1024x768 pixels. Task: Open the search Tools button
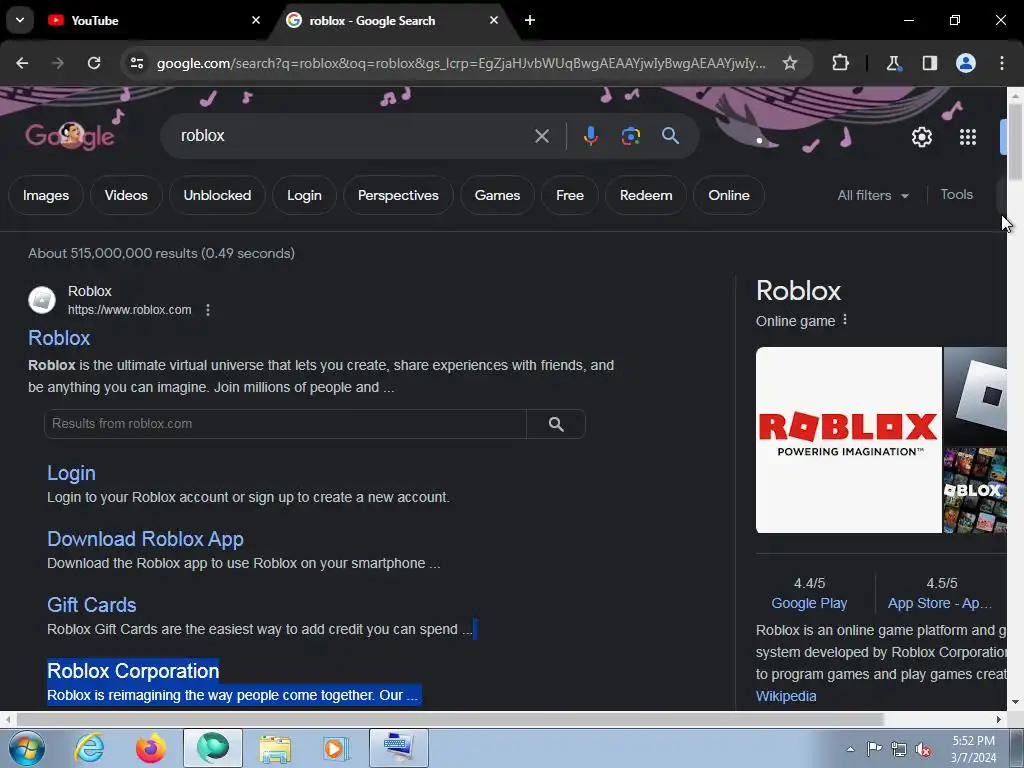click(x=956, y=195)
